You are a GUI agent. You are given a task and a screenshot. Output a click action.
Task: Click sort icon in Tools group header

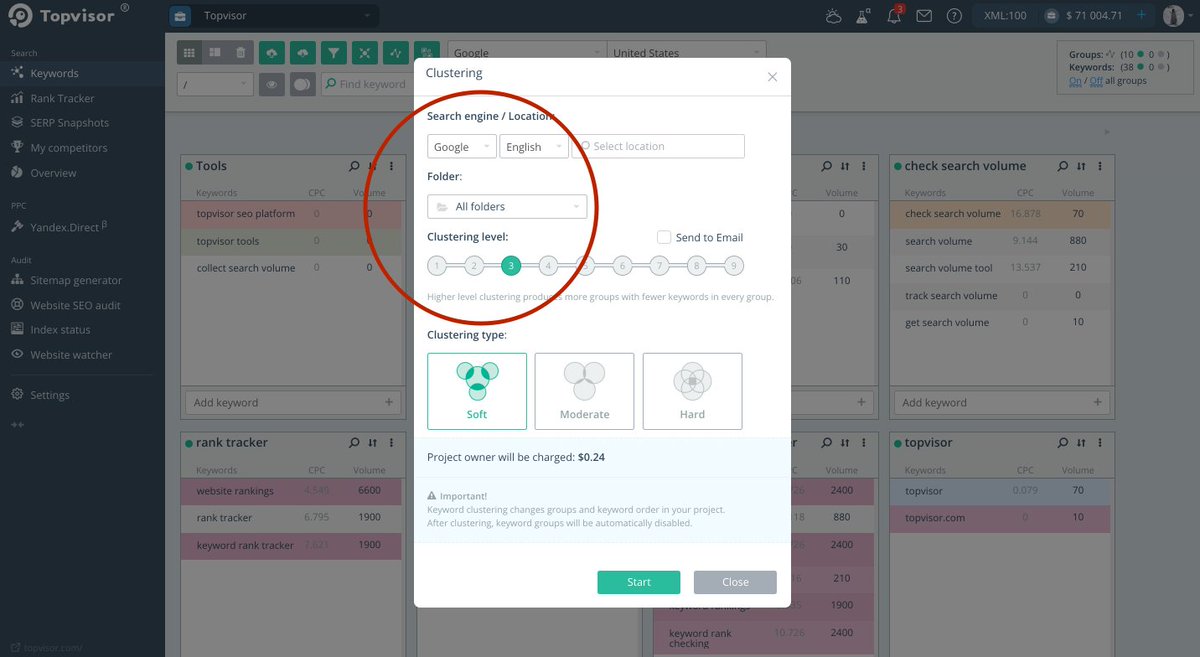click(x=372, y=166)
